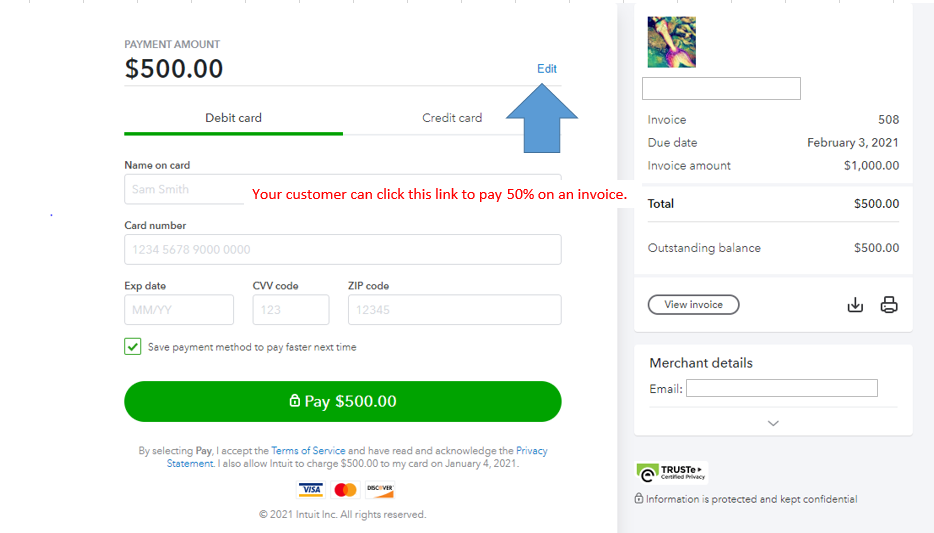This screenshot has height=533, width=934.
Task: Open the Privacy Statement link
Action: [x=190, y=463]
